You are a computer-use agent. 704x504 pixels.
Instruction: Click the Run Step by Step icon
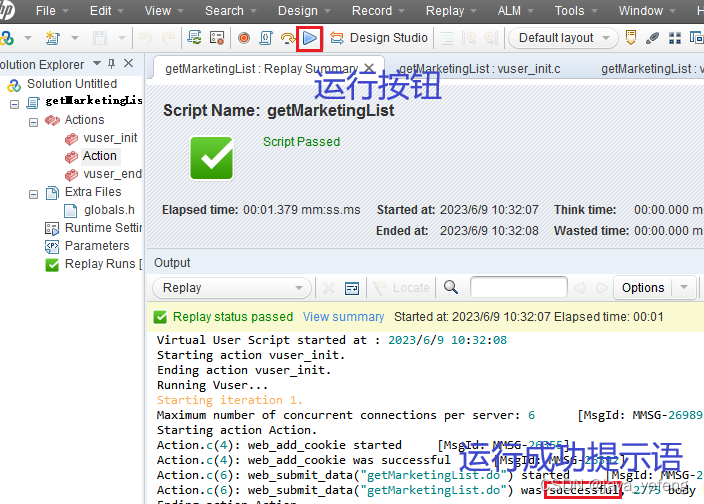(288, 39)
